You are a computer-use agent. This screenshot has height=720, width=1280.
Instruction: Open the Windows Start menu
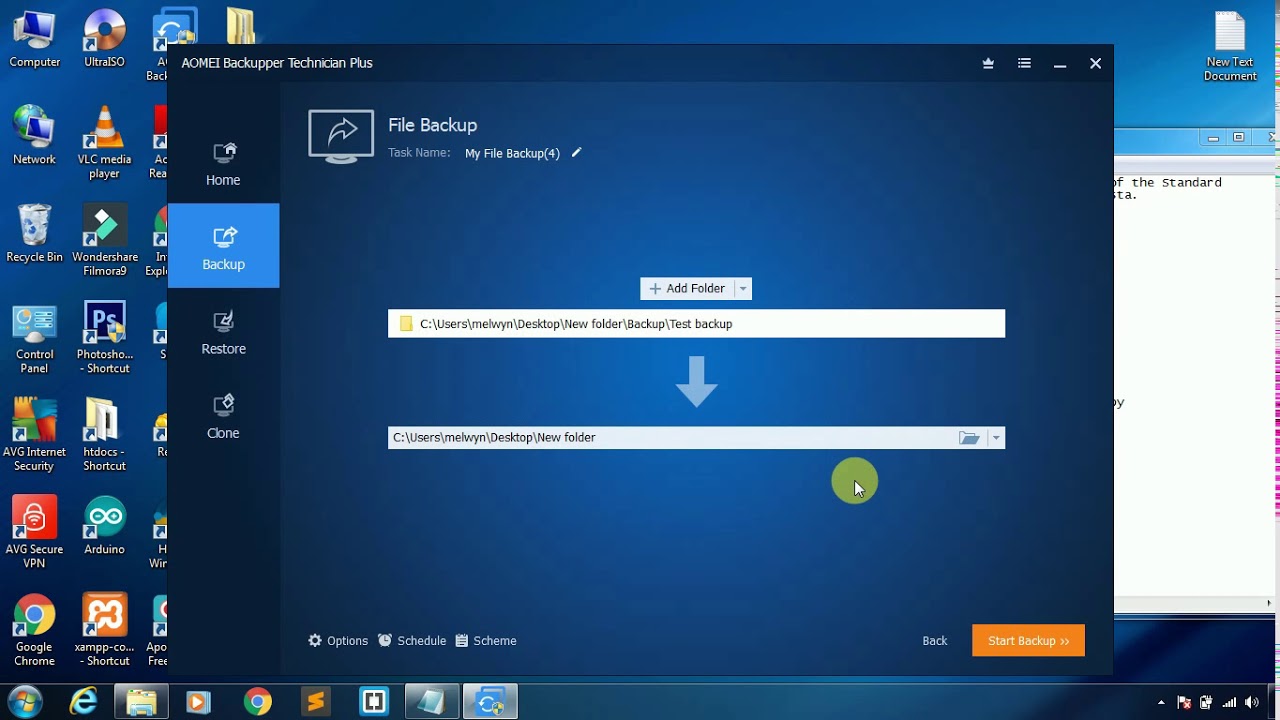(25, 702)
